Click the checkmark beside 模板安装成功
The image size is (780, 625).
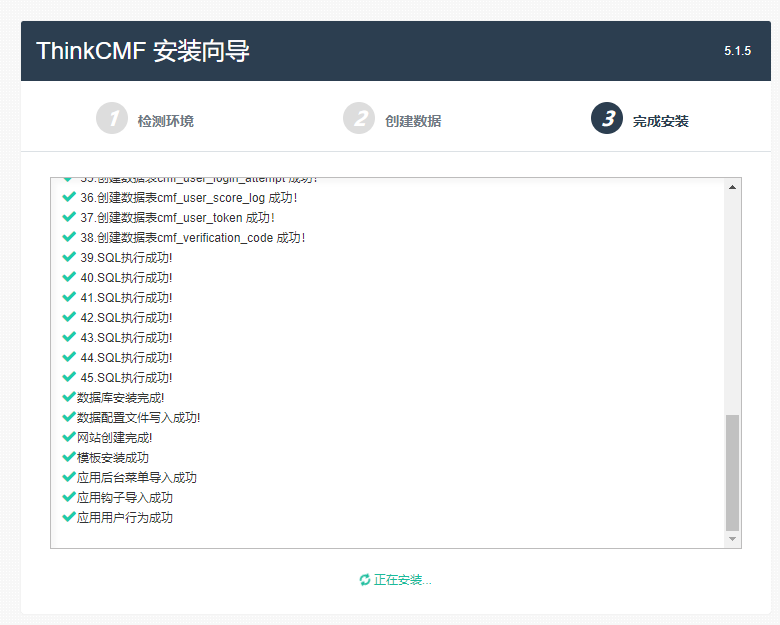coord(69,457)
